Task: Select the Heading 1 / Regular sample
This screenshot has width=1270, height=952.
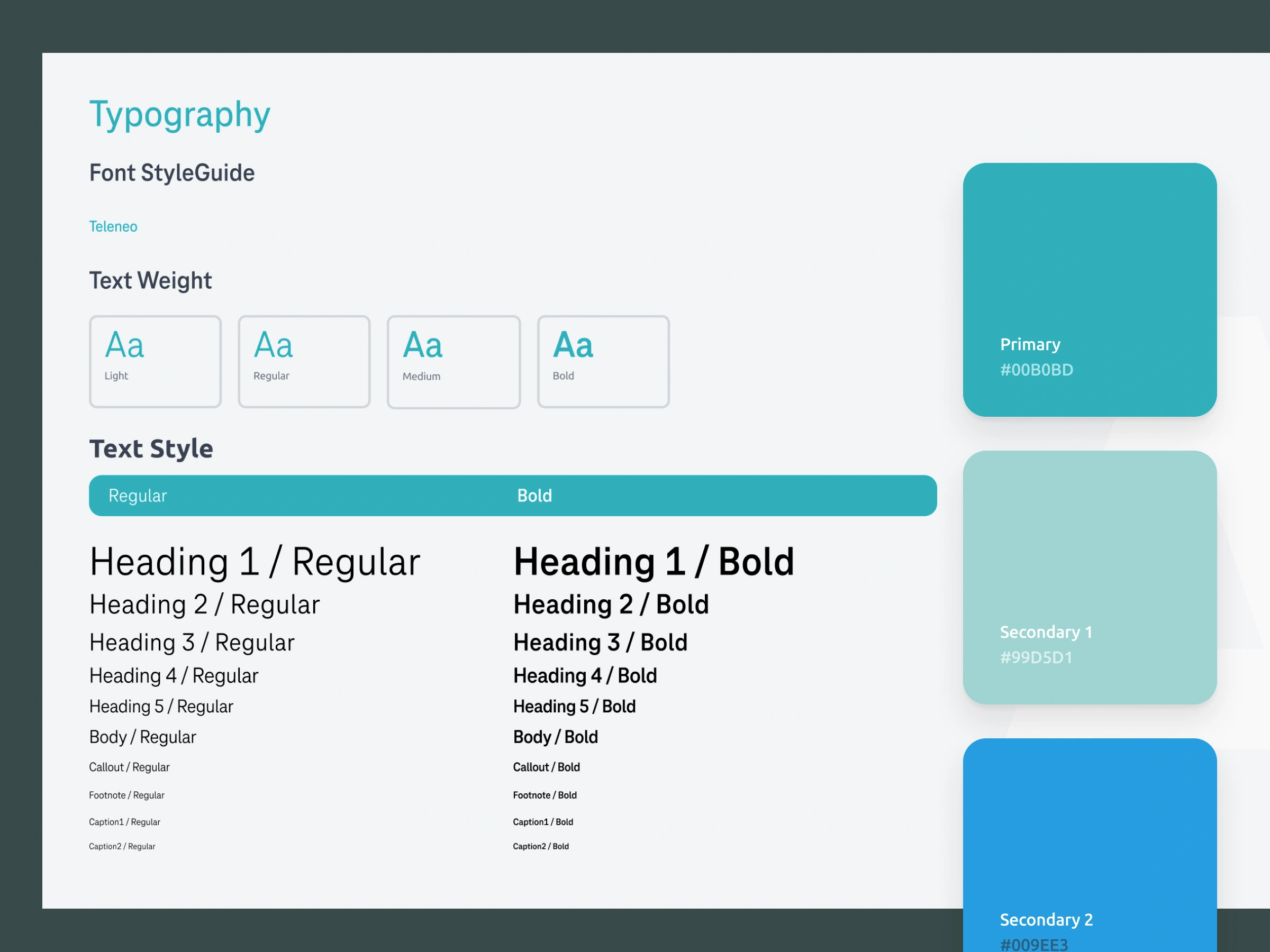Action: pos(255,562)
